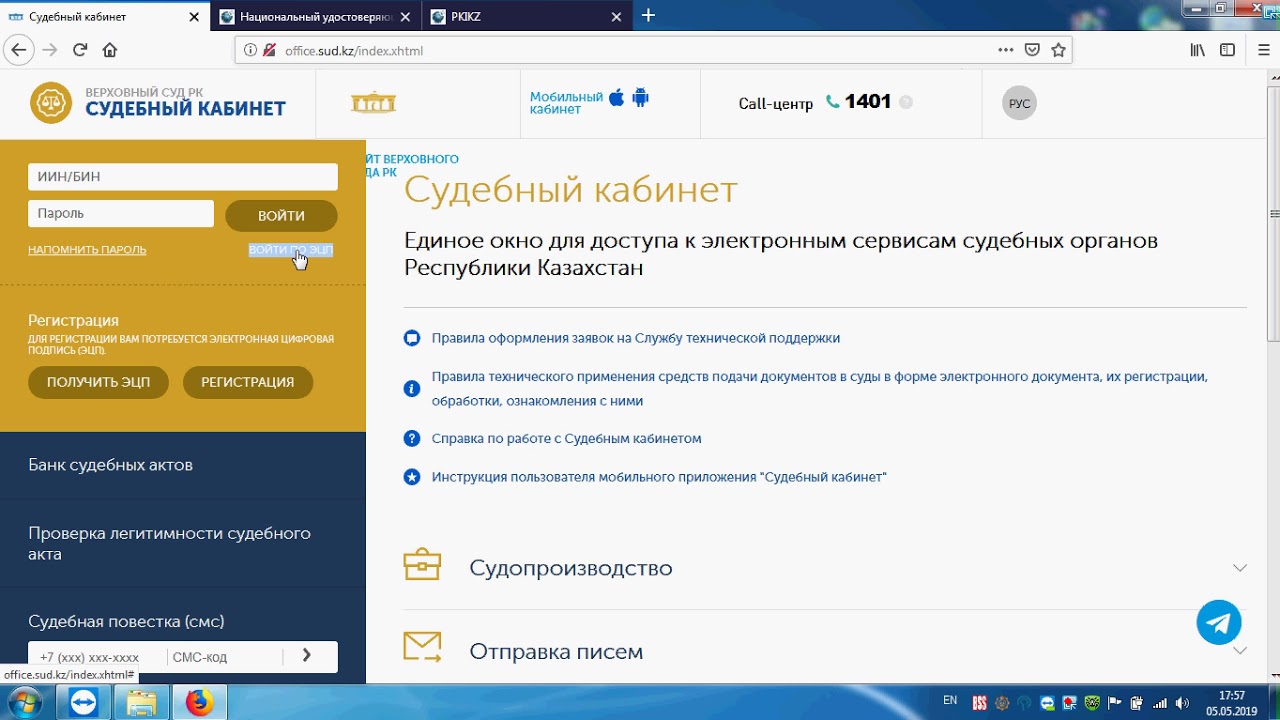The image size is (1280, 720).
Task: Click НАПОМНИТЬ ПАРОЛЬ link
Action: pyautogui.click(x=87, y=250)
